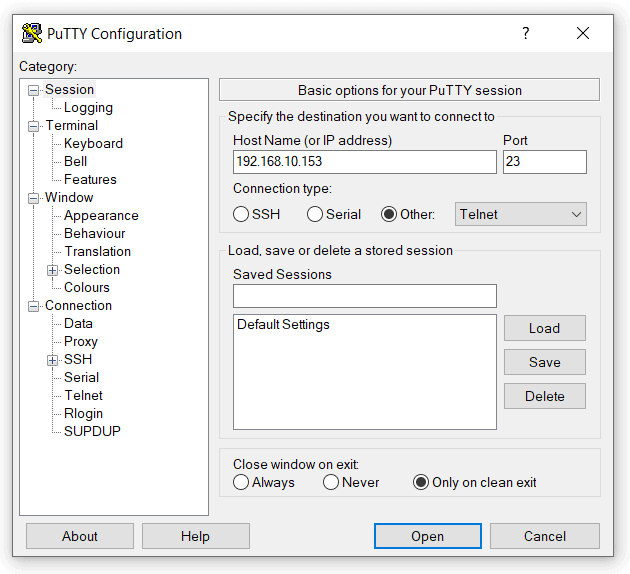Image resolution: width=630 pixels, height=574 pixels.
Task: Click the Load button
Action: 544,328
